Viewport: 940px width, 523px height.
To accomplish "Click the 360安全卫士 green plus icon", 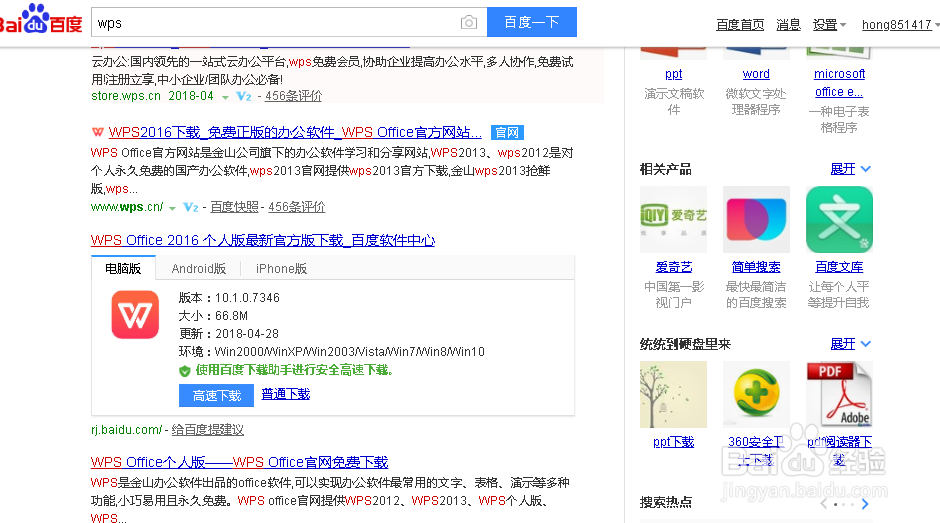I will [756, 395].
